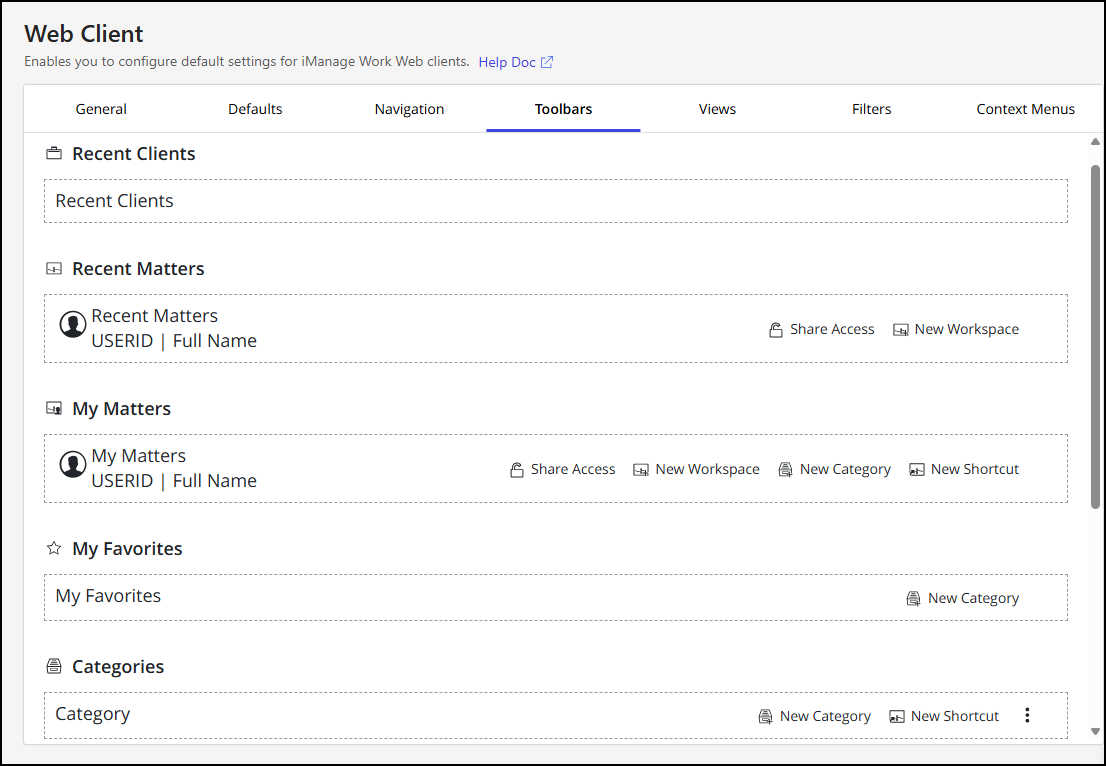The image size is (1106, 766).
Task: Go to the Views tab
Action: (717, 109)
